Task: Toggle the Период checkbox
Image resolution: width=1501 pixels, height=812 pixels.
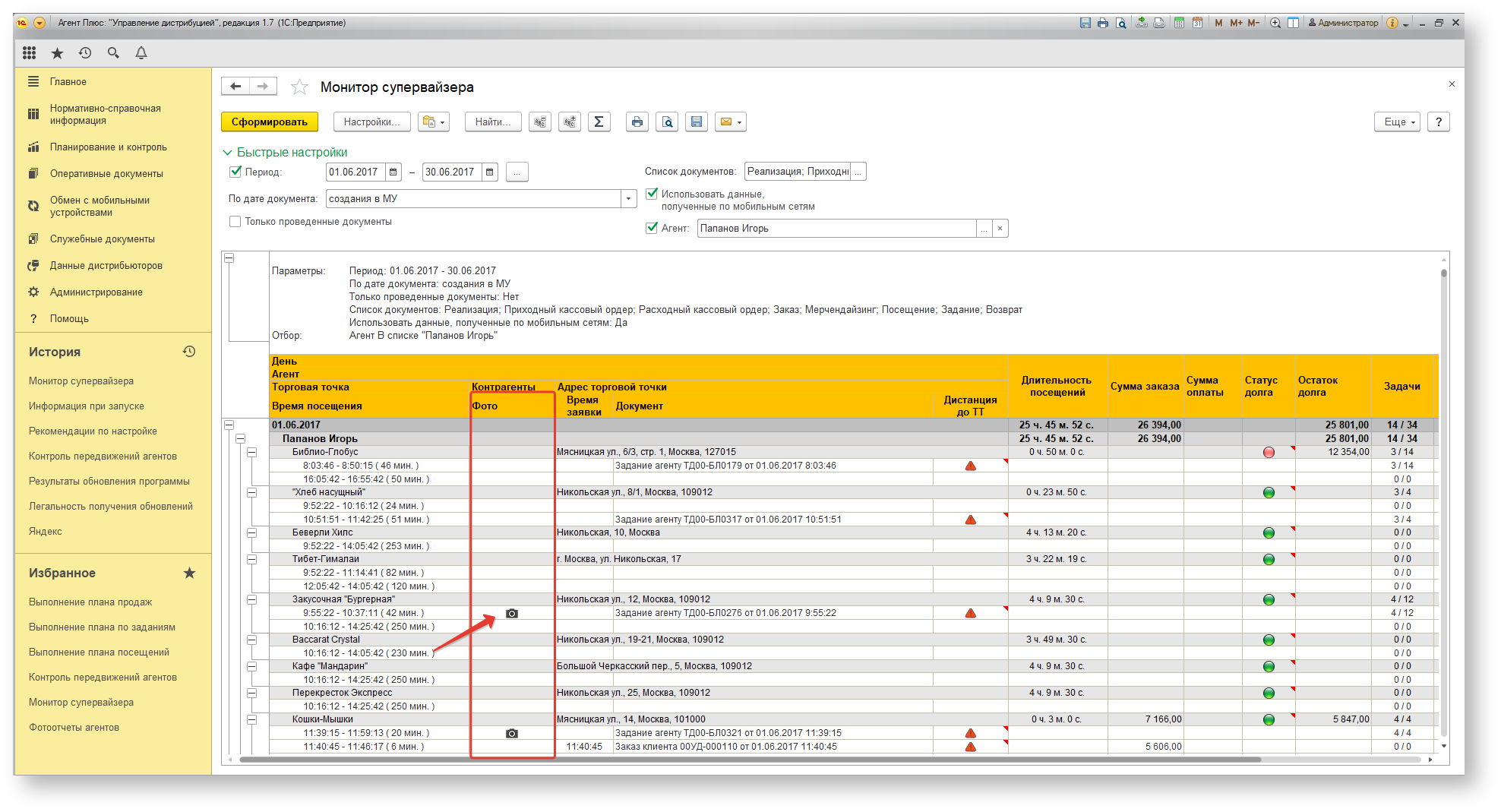Action: [235, 172]
